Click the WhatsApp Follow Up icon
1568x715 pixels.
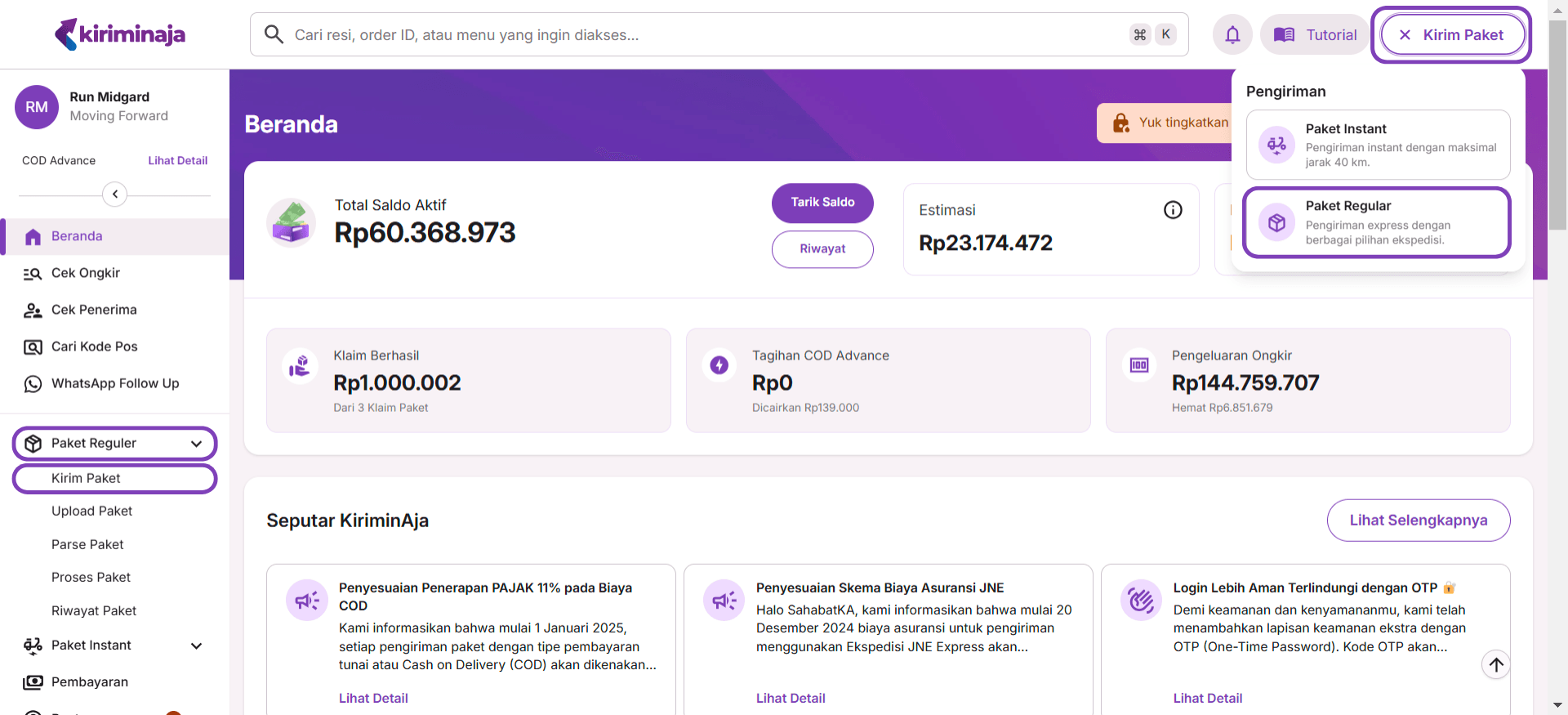coord(33,384)
